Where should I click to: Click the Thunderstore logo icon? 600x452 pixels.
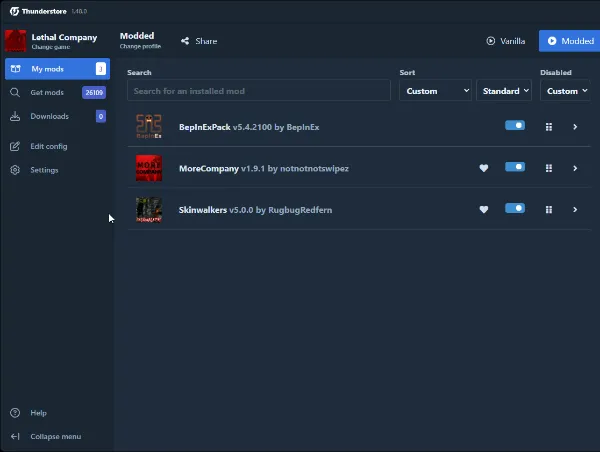(x=14, y=11)
